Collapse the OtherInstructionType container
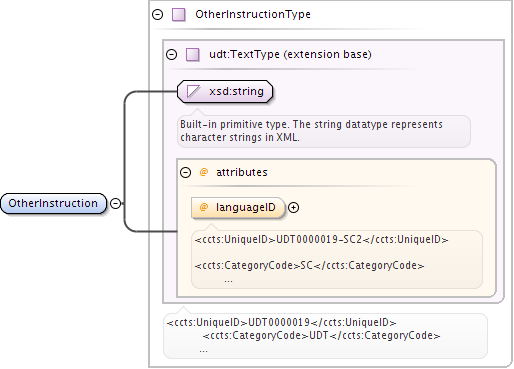The height and width of the screenshot is (369, 514). click(x=157, y=14)
